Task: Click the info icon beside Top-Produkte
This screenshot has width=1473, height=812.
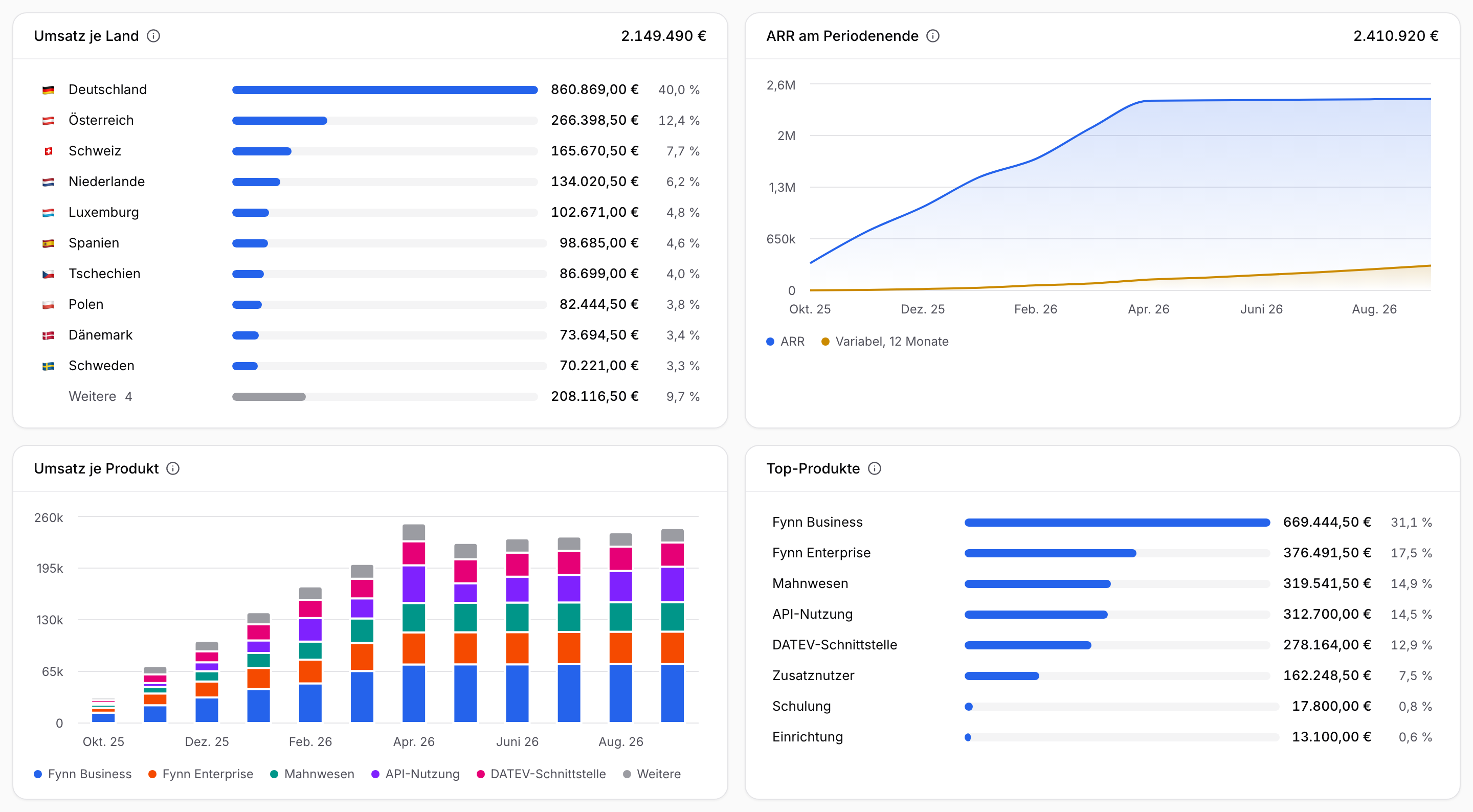Action: 874,468
